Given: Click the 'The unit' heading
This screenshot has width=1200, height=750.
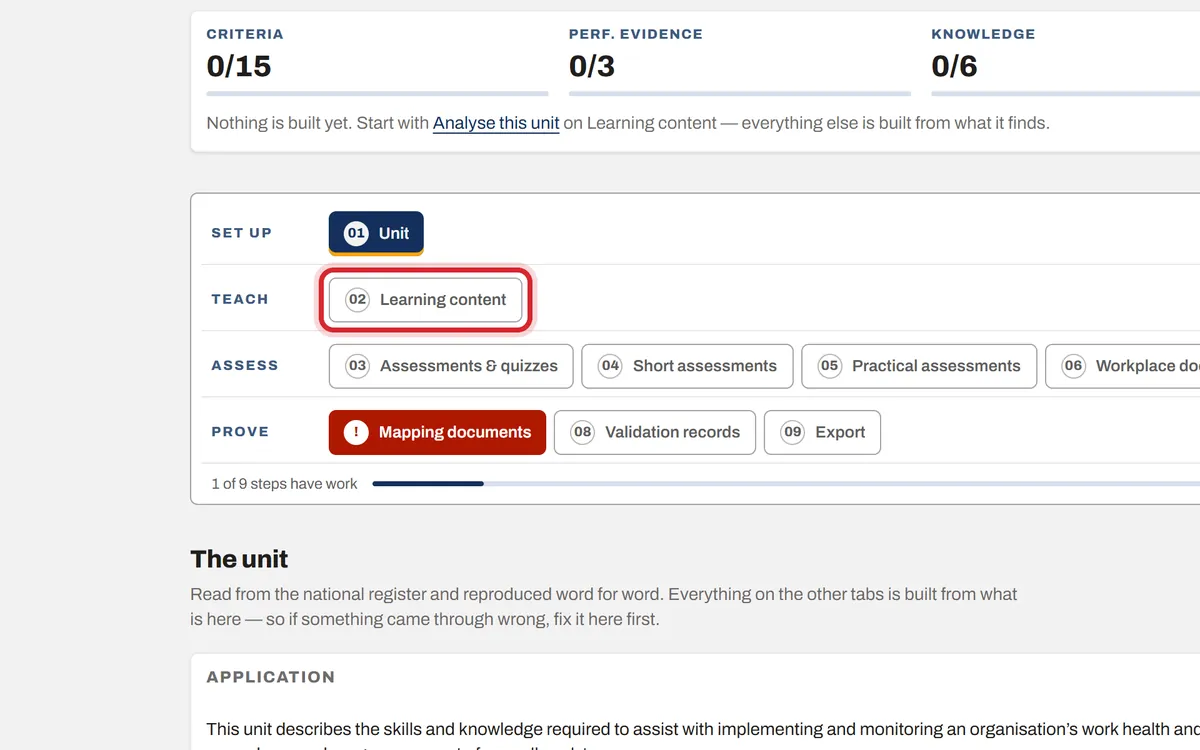Looking at the screenshot, I should click(x=239, y=559).
